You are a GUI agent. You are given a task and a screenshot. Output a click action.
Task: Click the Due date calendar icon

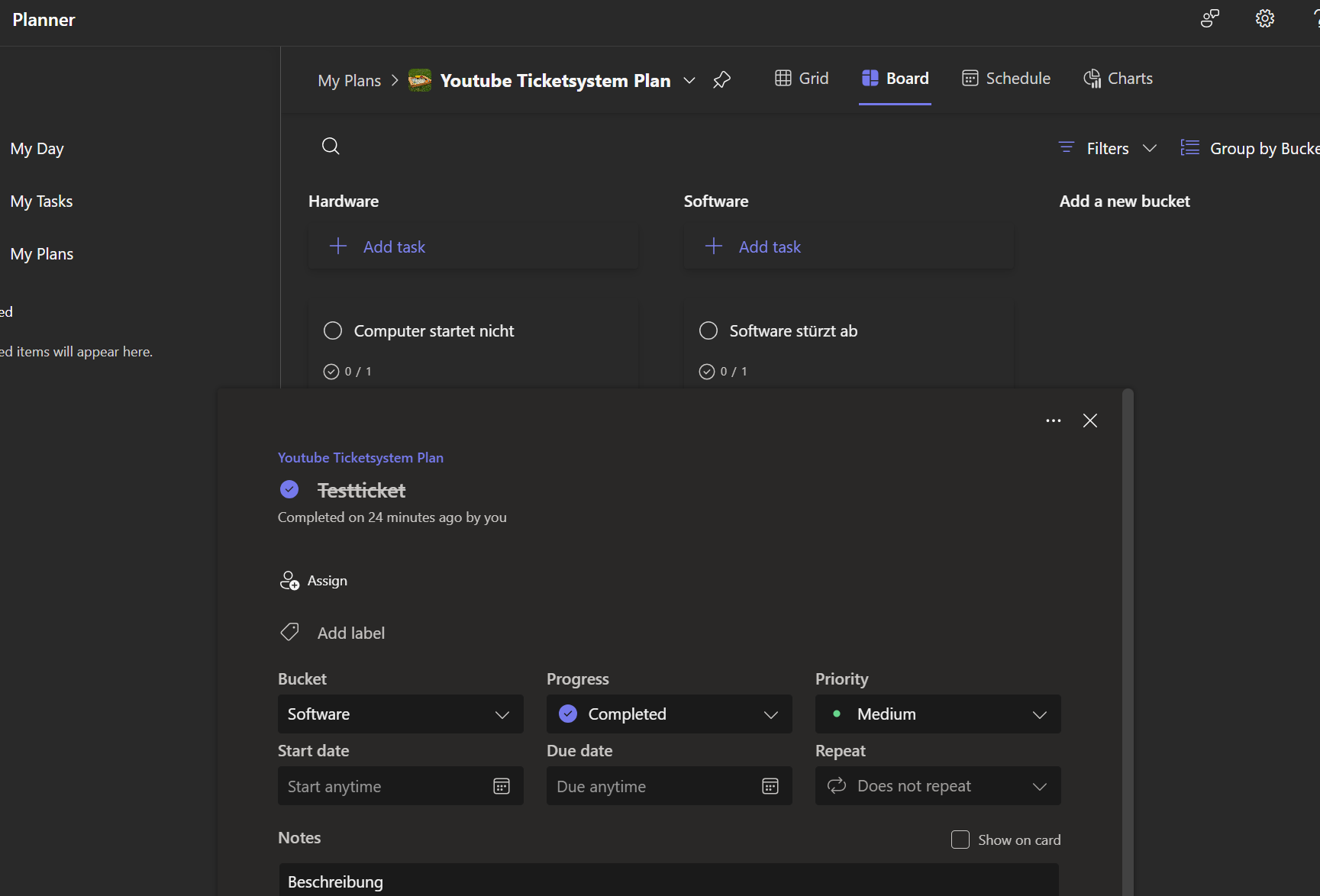(770, 786)
